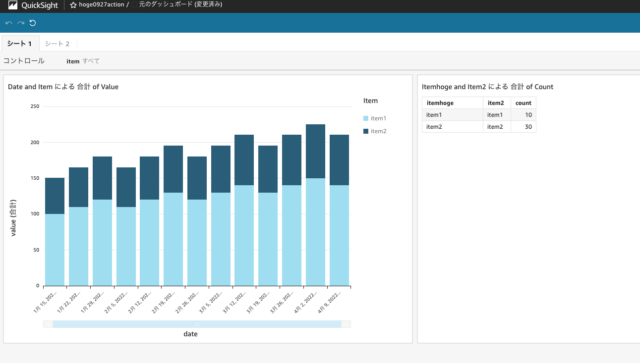Click the chart title Date and Item による 合計 of Value
The image size is (640, 363).
63,87
